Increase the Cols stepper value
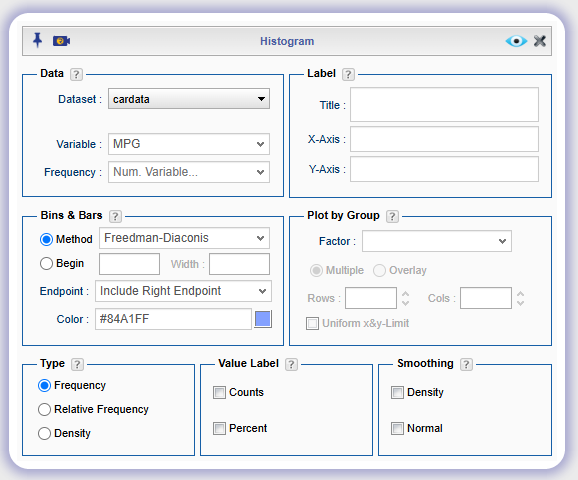Image resolution: width=578 pixels, height=480 pixels. click(x=520, y=294)
